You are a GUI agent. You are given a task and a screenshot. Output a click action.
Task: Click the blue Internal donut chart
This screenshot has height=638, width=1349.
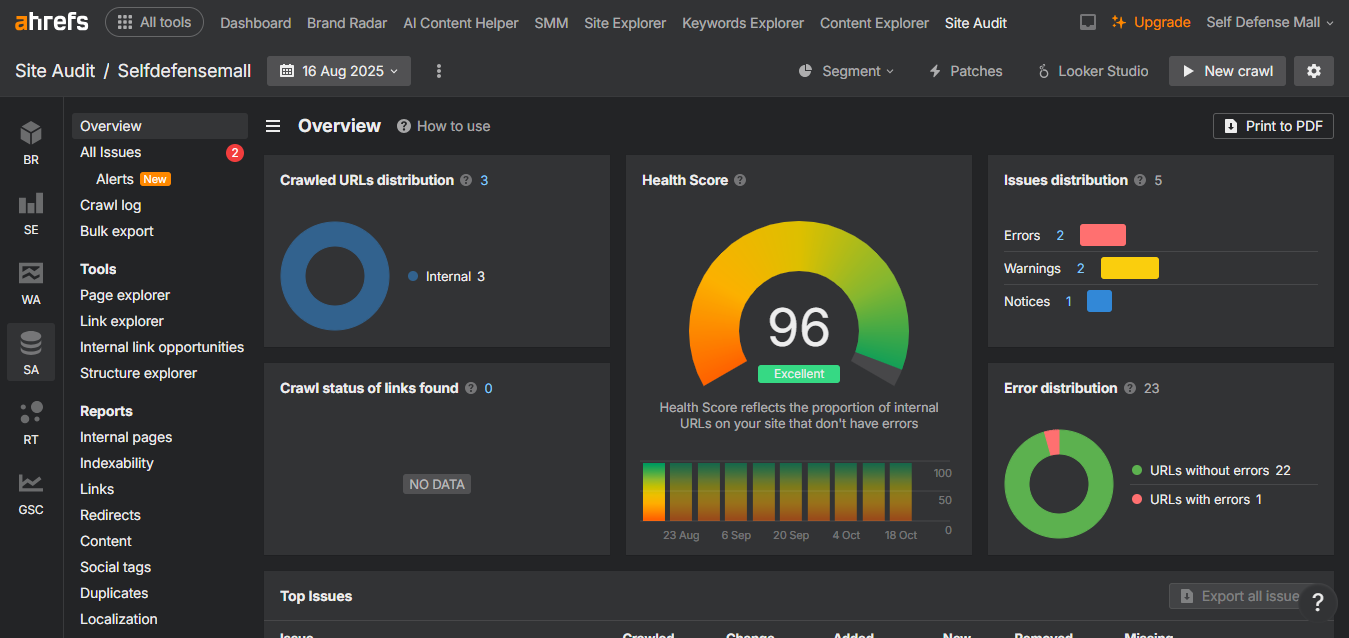coord(334,276)
